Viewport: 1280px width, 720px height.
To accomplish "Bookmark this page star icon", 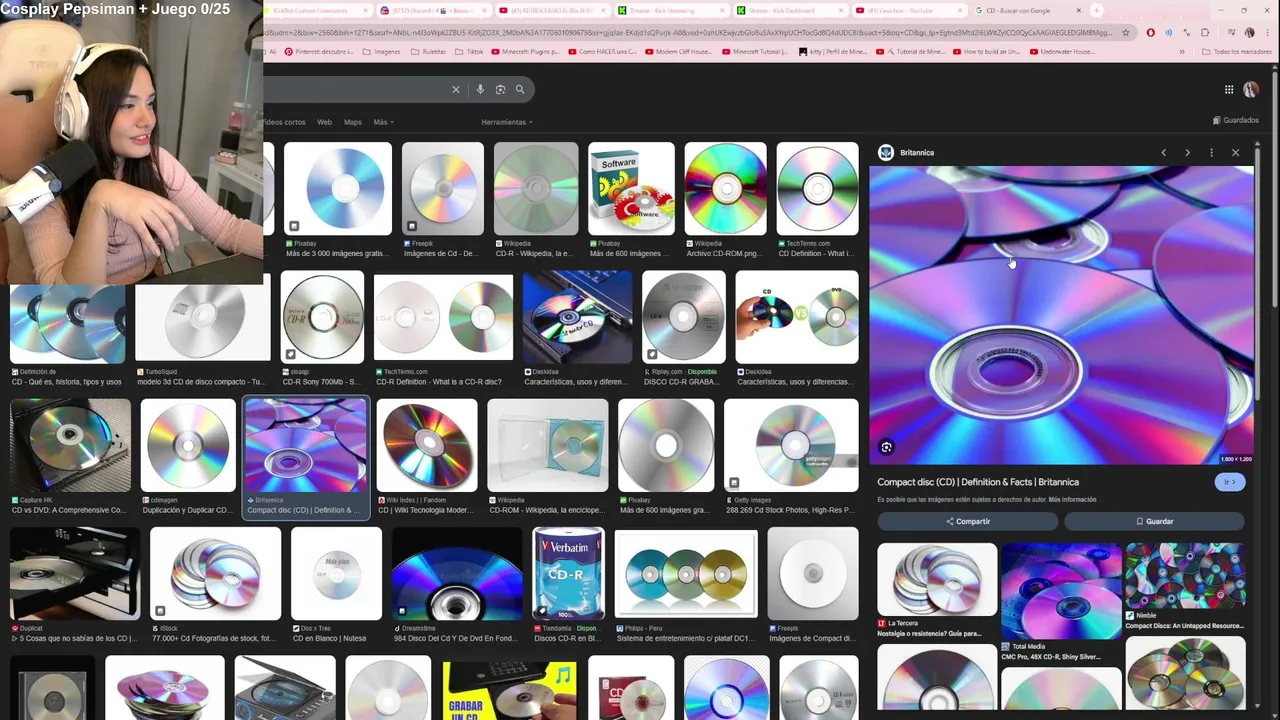I will [1126, 32].
